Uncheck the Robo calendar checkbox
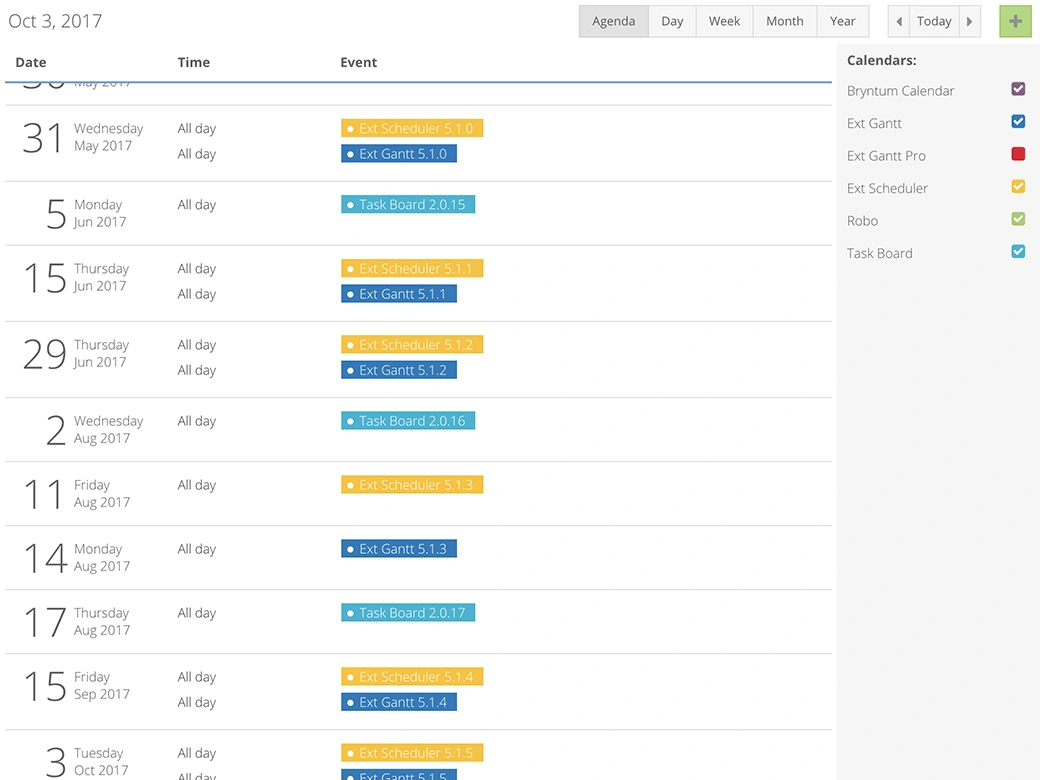 coord(1018,219)
